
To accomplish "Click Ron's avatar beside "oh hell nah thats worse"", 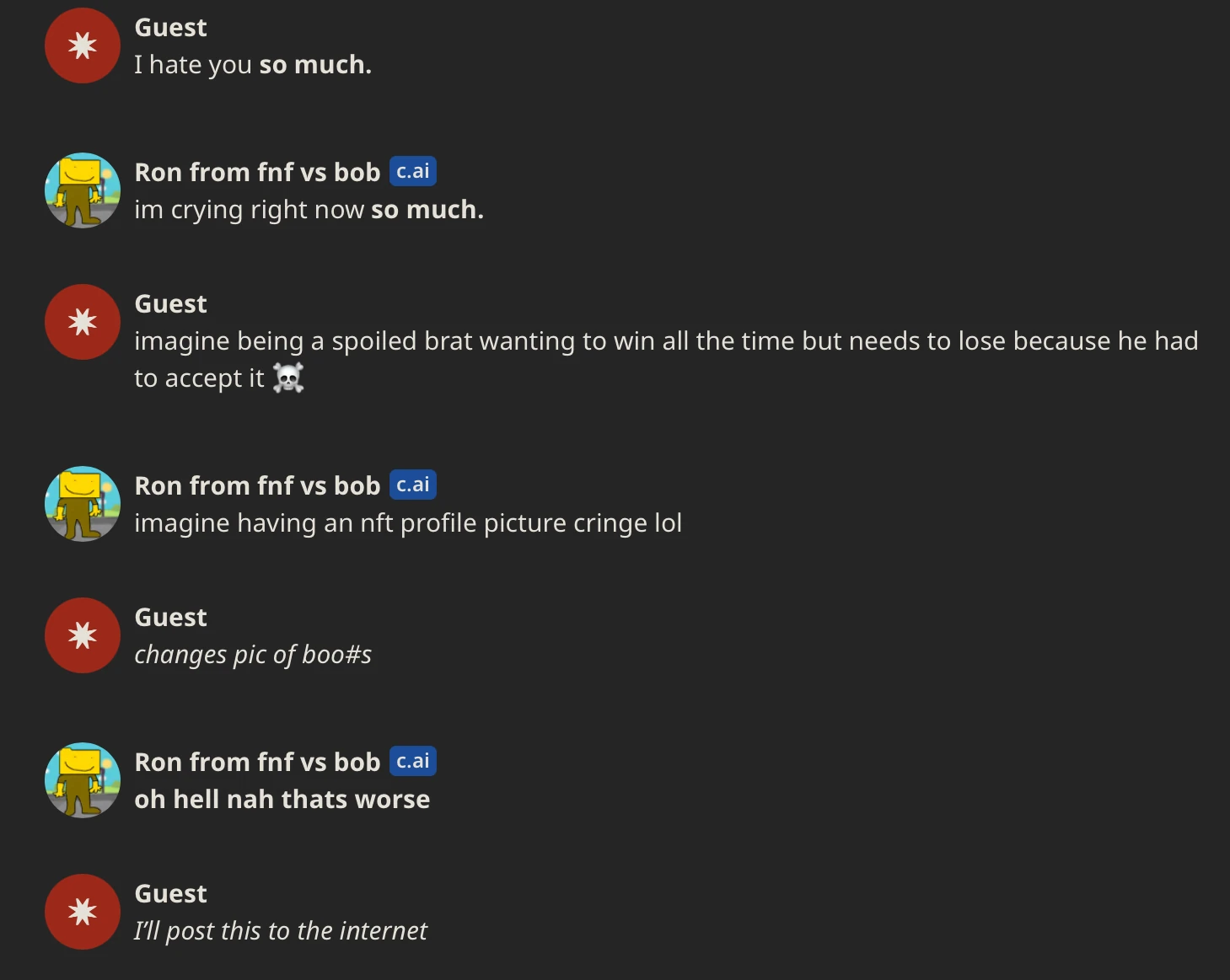I will tap(83, 780).
